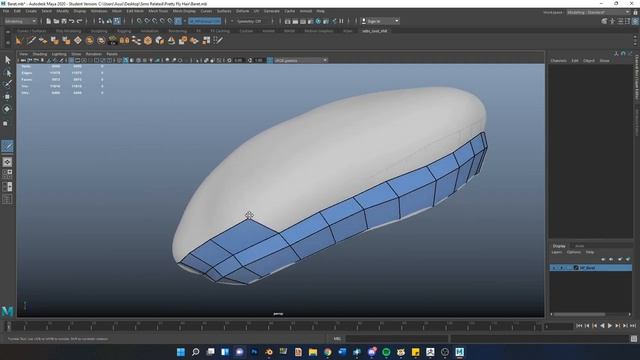The height and width of the screenshot is (360, 640).
Task: Open the render view window icon
Action: tap(287, 21)
